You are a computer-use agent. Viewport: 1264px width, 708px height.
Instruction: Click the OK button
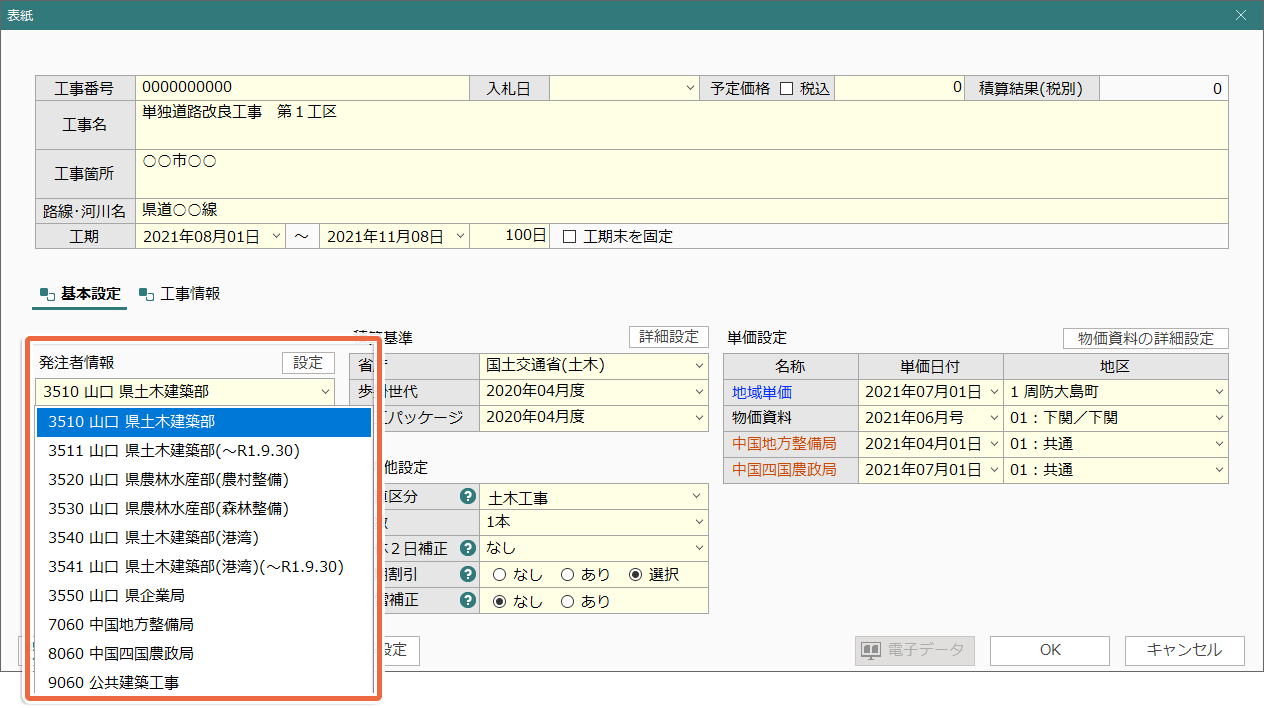pyautogui.click(x=1050, y=650)
